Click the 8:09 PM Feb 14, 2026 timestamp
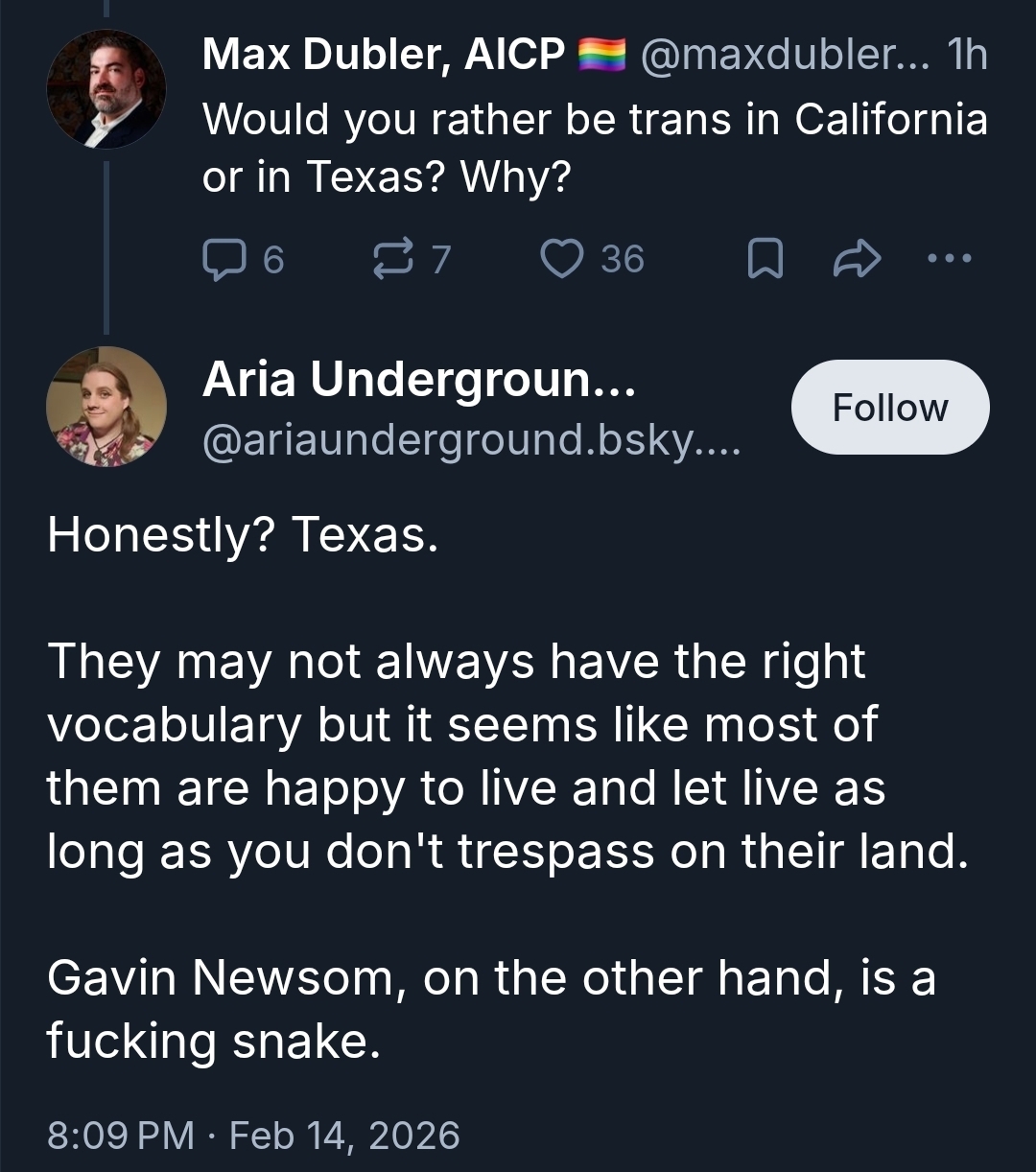 click(253, 1136)
